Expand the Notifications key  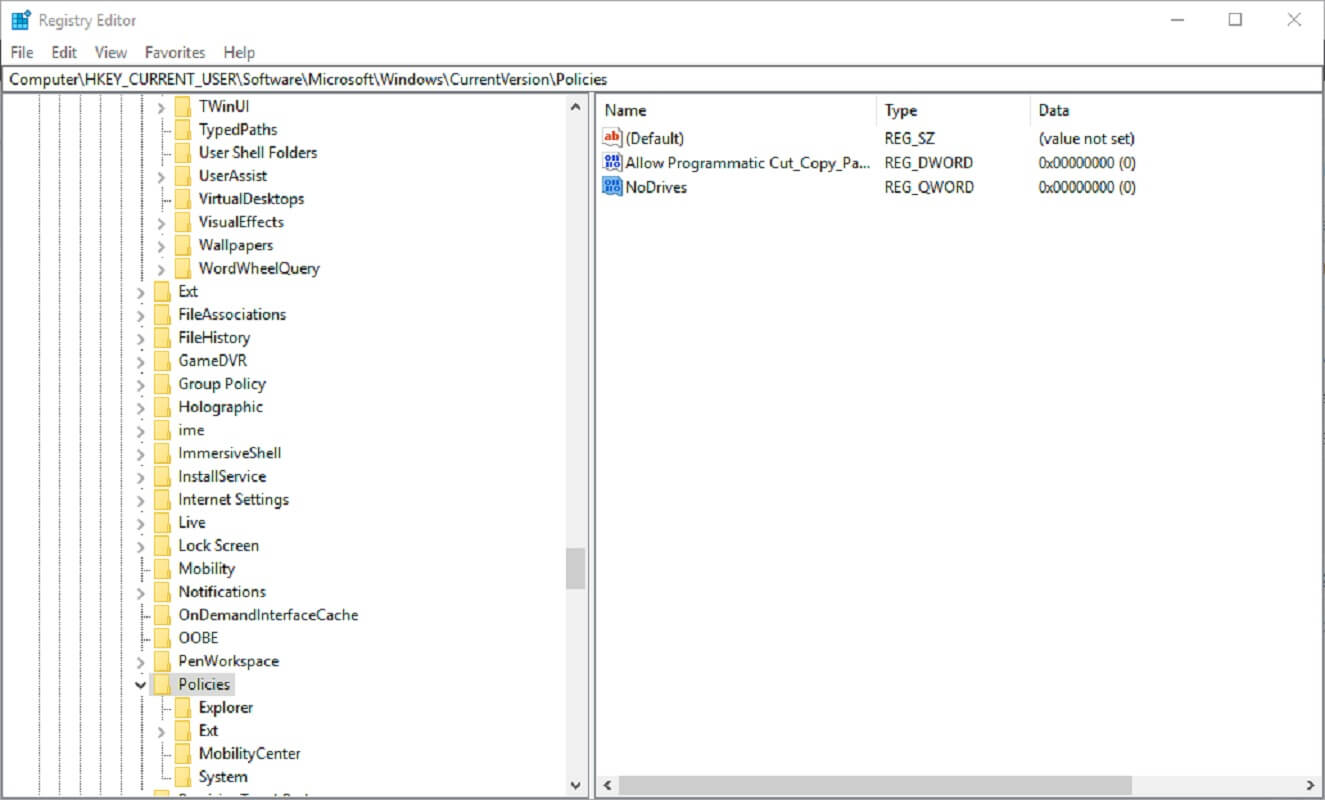pos(141,591)
